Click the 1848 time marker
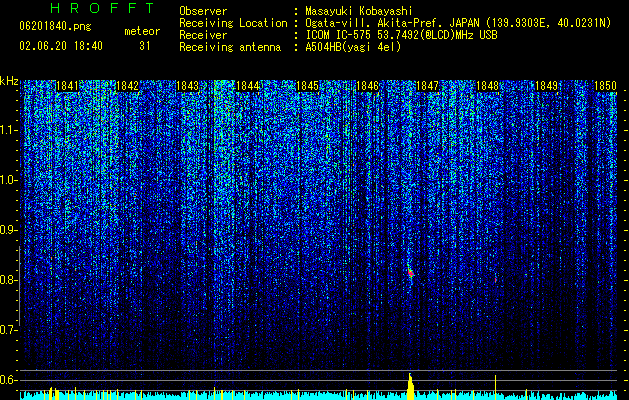 click(487, 86)
